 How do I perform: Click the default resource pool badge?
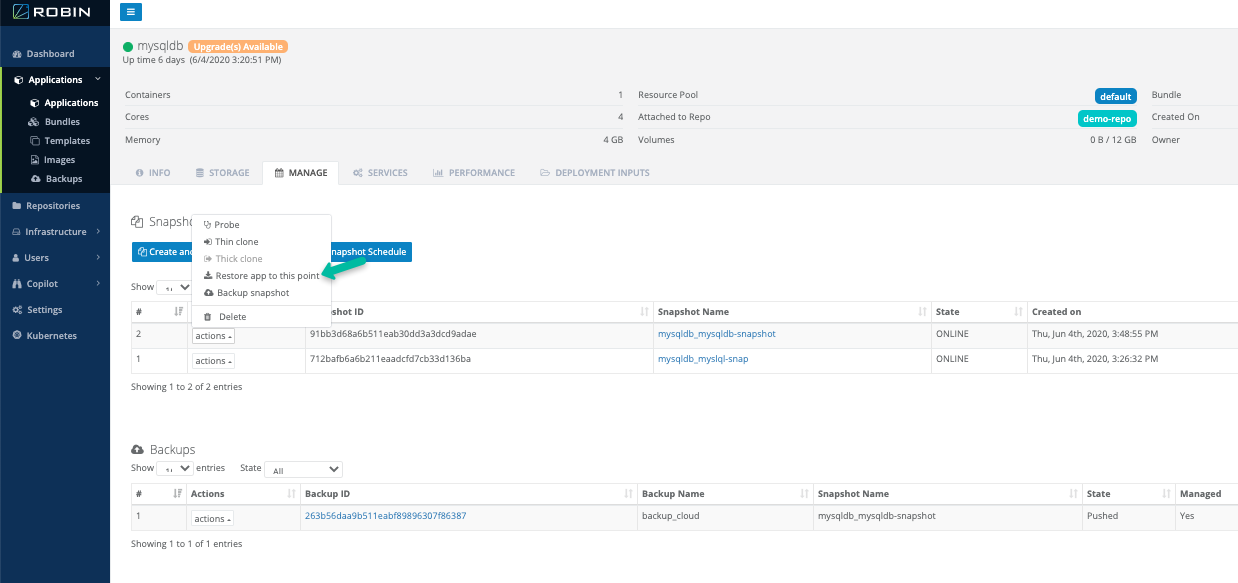[1116, 96]
